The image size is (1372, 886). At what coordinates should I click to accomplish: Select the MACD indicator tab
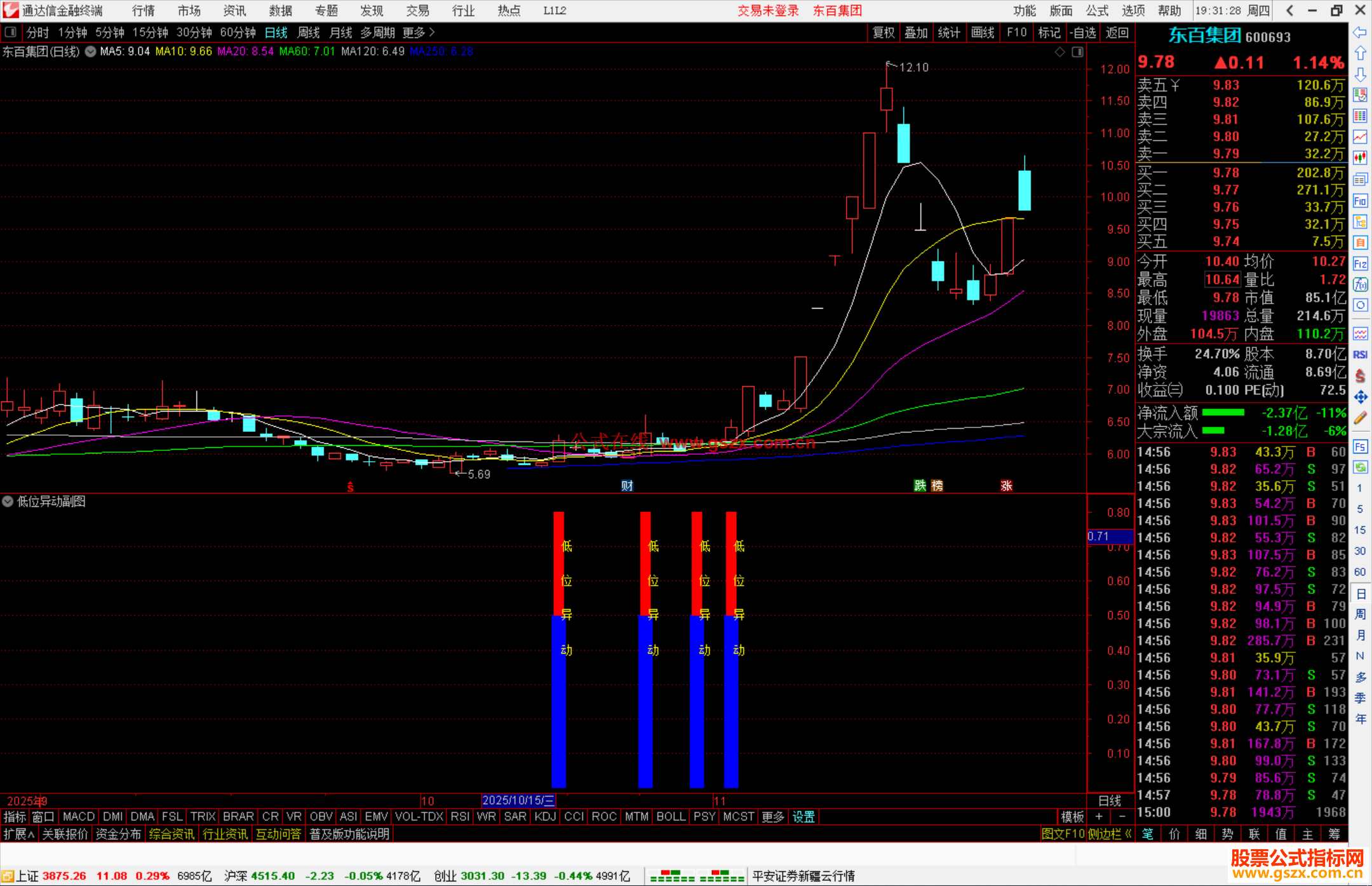pyautogui.click(x=79, y=817)
